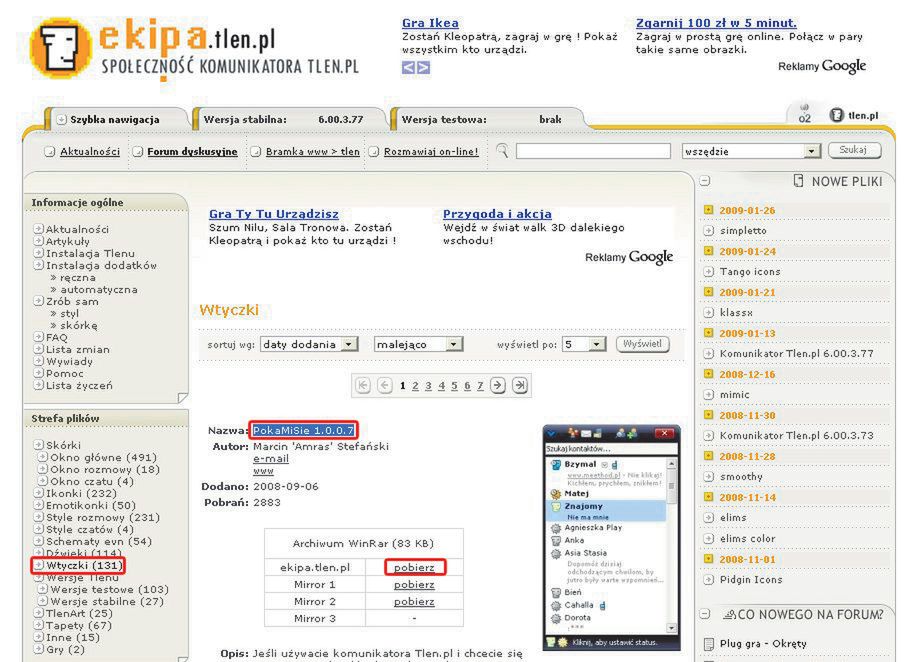The image size is (917, 662).
Task: Go to previous page arrow
Action: 385,385
